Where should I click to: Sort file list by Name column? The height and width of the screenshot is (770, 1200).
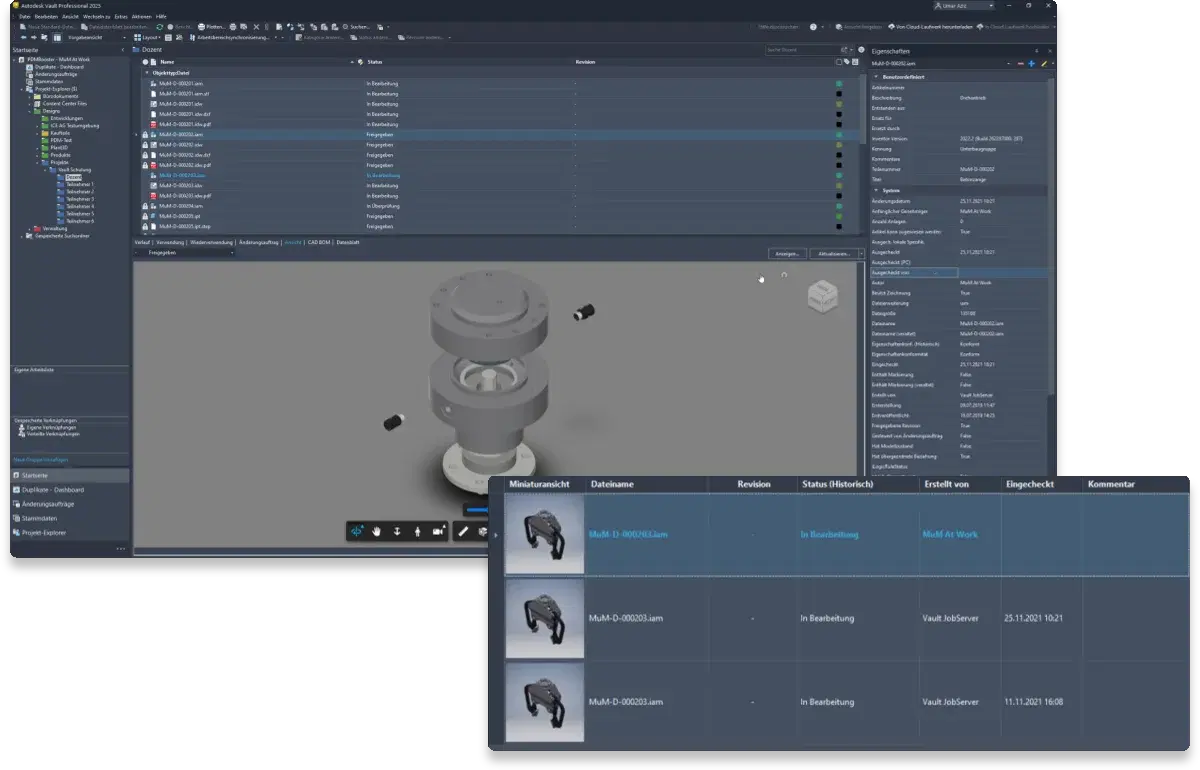coord(167,62)
